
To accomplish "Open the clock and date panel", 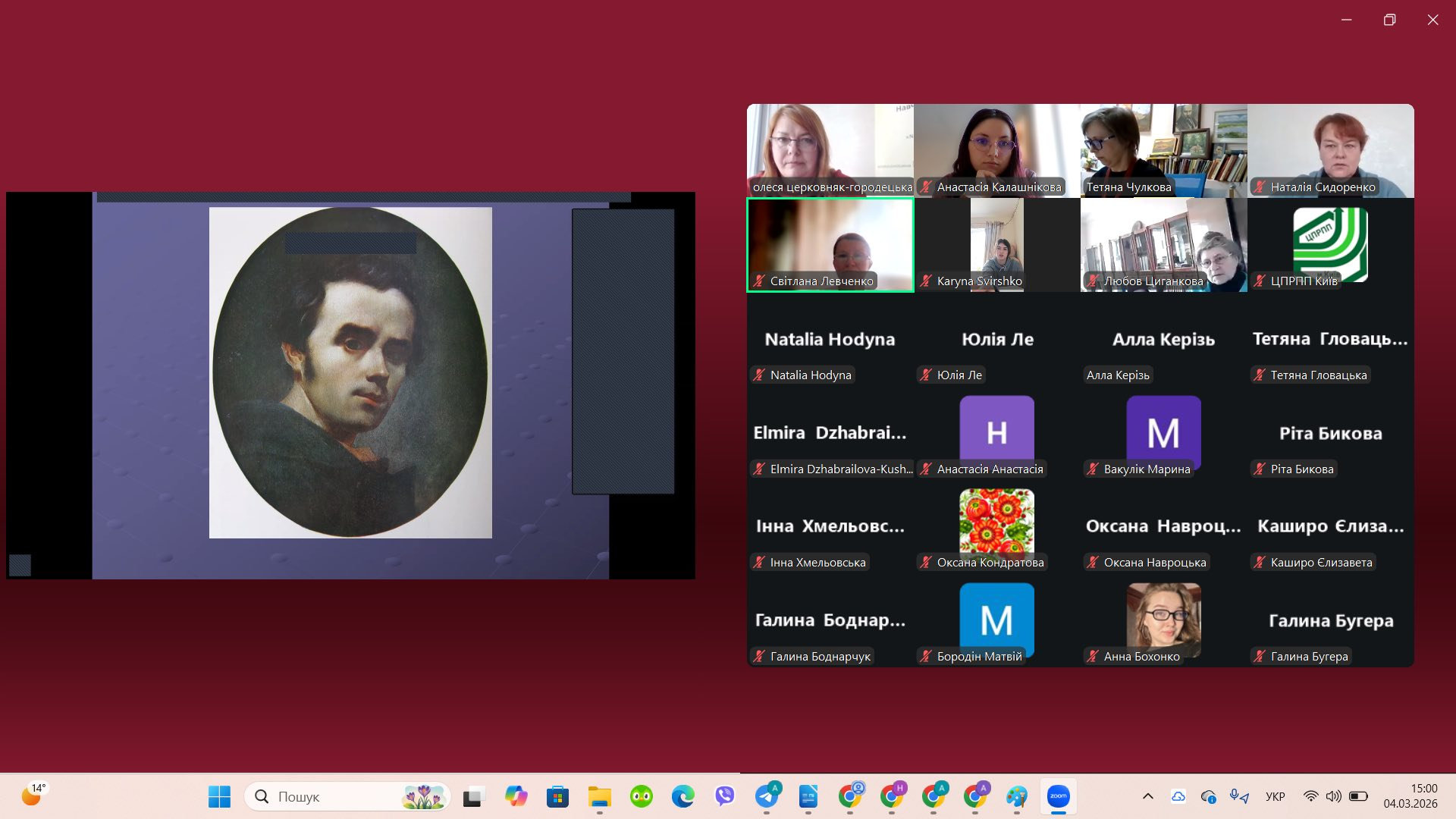I will point(1410,796).
